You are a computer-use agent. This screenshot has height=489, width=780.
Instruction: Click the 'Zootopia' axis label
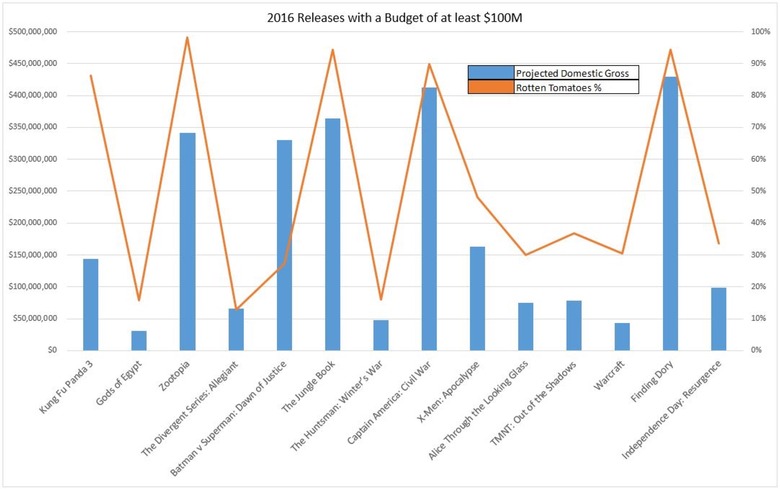click(x=174, y=376)
